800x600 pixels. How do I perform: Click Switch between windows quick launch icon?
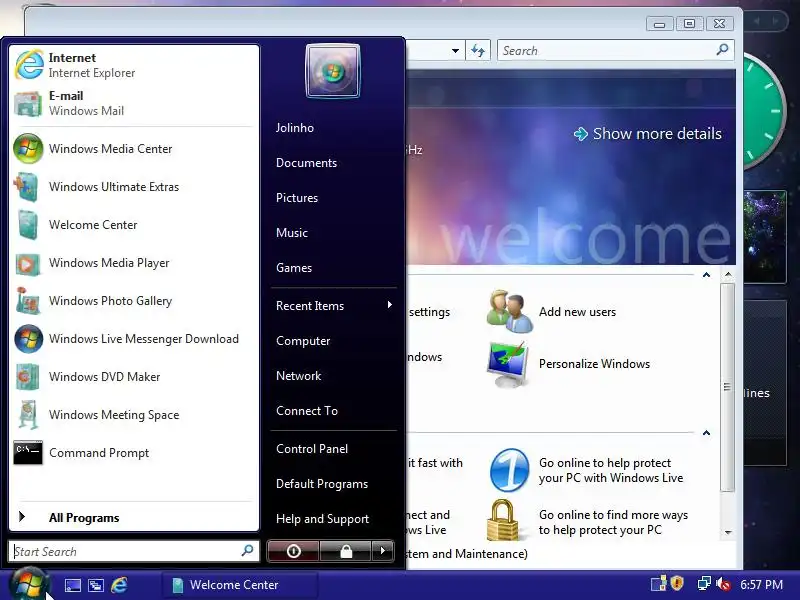[95, 585]
